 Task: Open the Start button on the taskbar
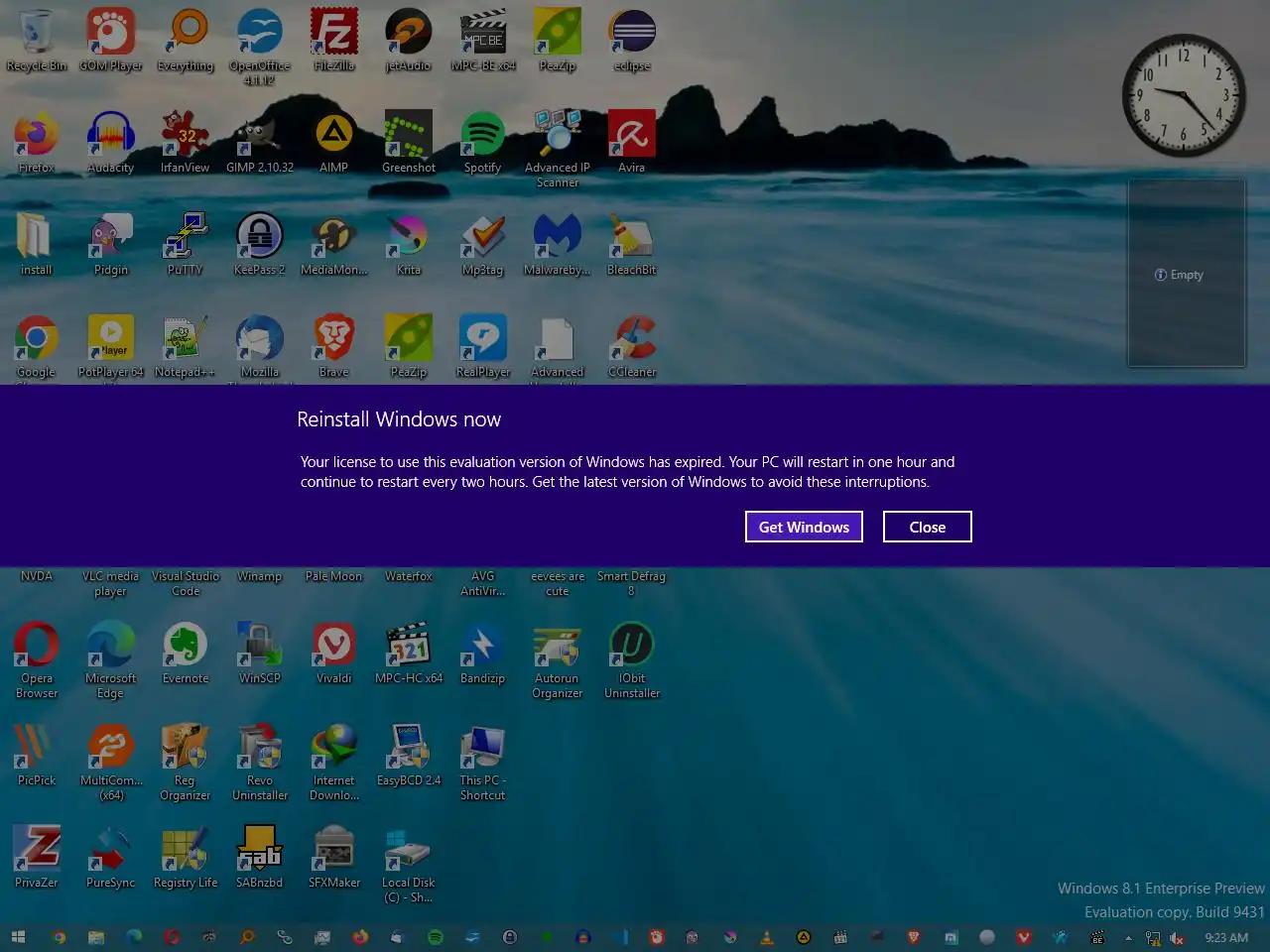[x=18, y=937]
